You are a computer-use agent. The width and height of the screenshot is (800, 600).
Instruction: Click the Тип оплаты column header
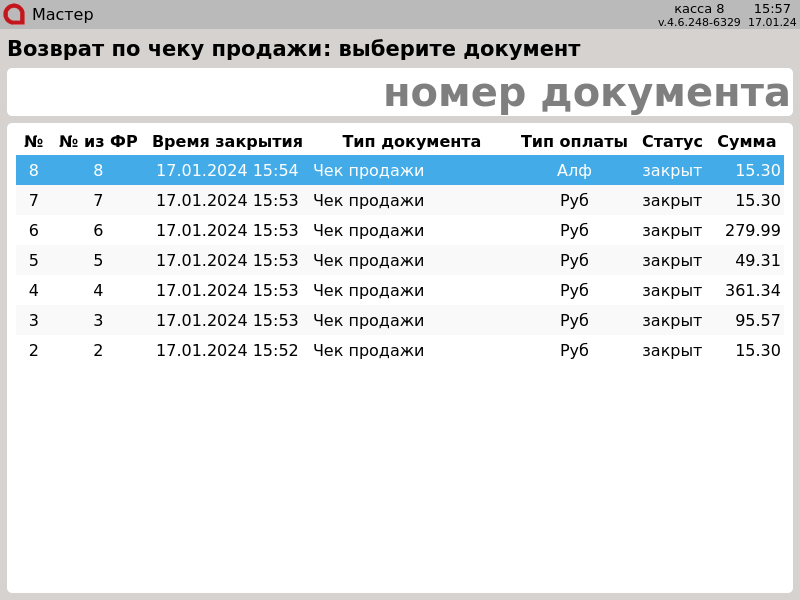coord(574,142)
